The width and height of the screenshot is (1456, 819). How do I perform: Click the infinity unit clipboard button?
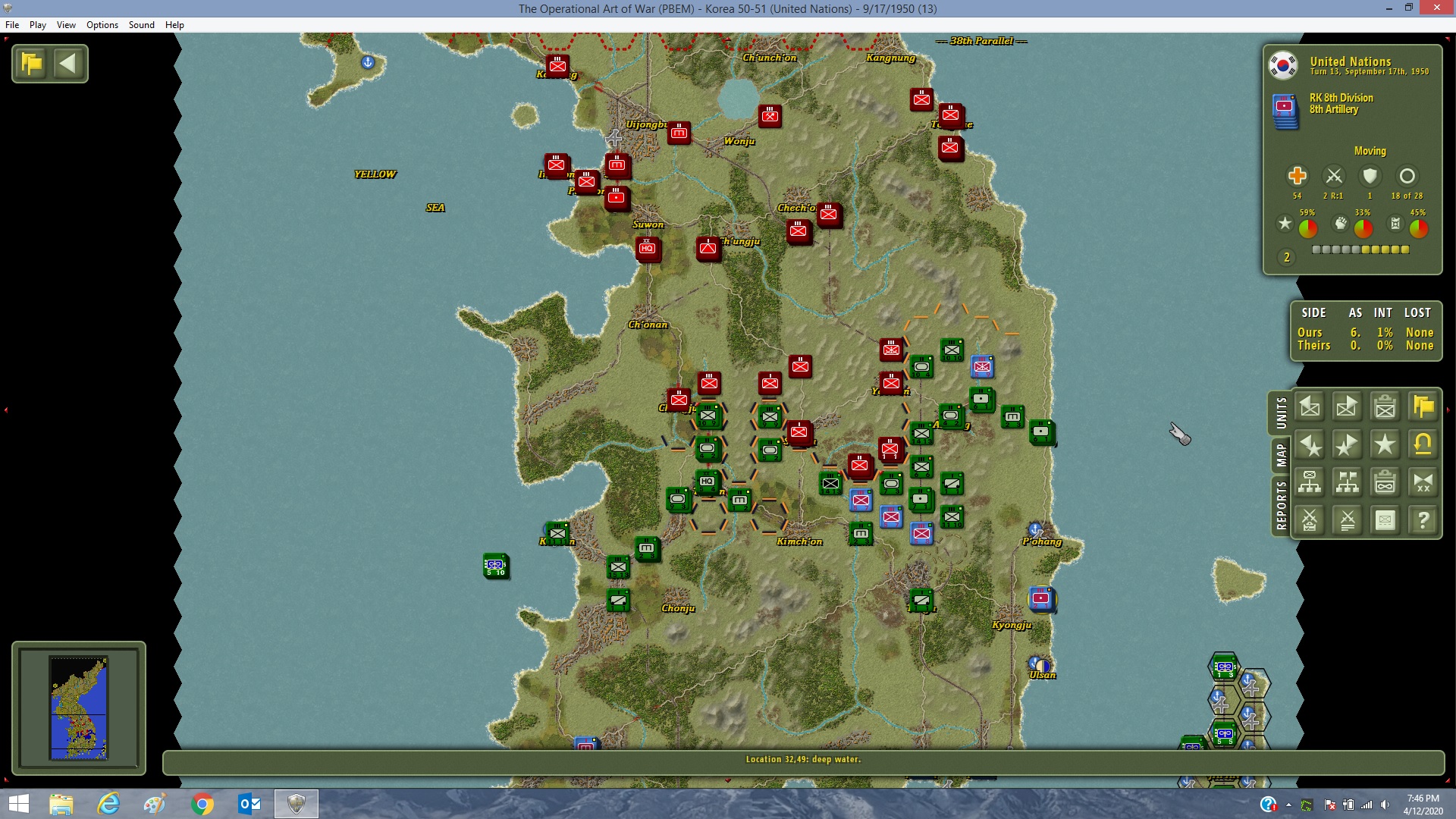click(x=1385, y=482)
